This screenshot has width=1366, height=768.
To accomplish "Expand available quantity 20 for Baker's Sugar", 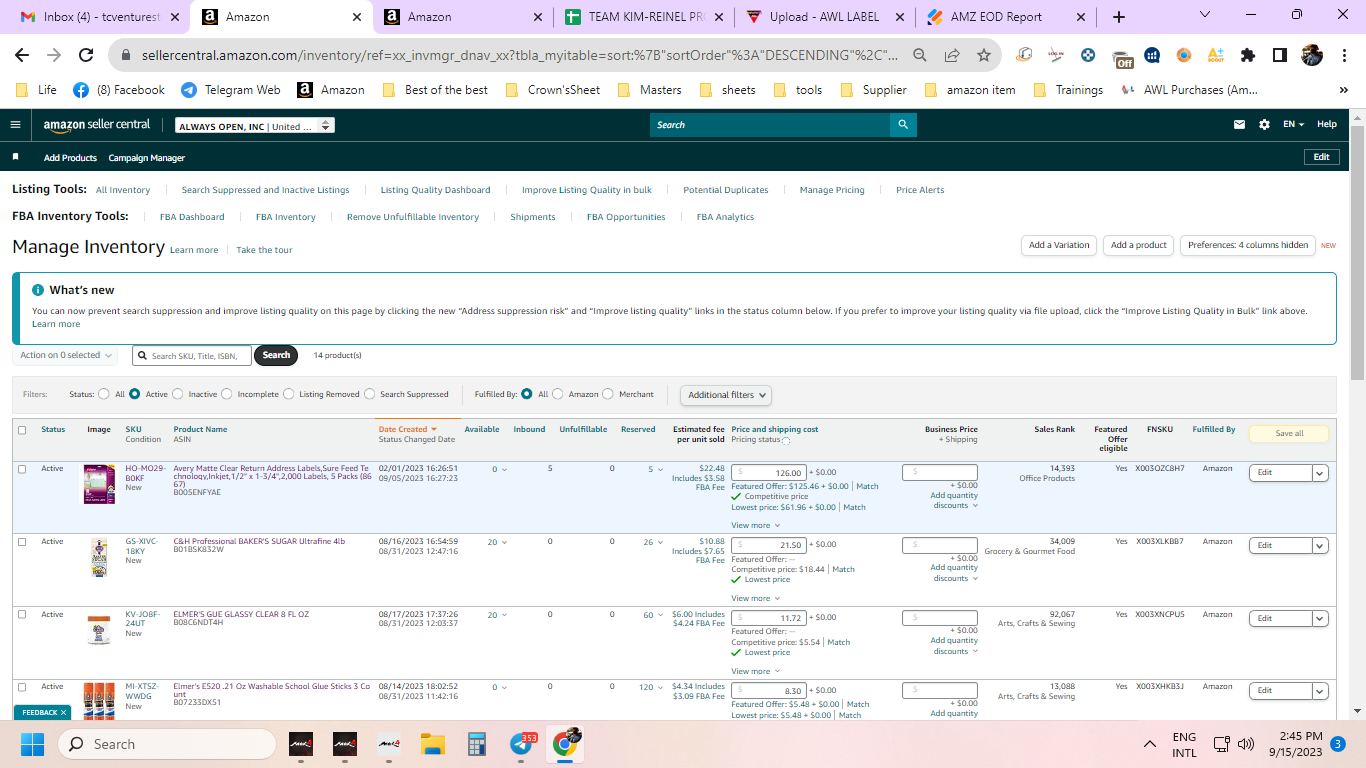I will coord(497,542).
